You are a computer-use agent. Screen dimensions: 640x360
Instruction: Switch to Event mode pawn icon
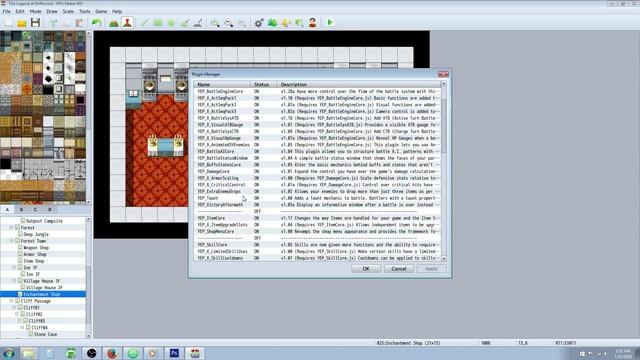click(x=127, y=23)
